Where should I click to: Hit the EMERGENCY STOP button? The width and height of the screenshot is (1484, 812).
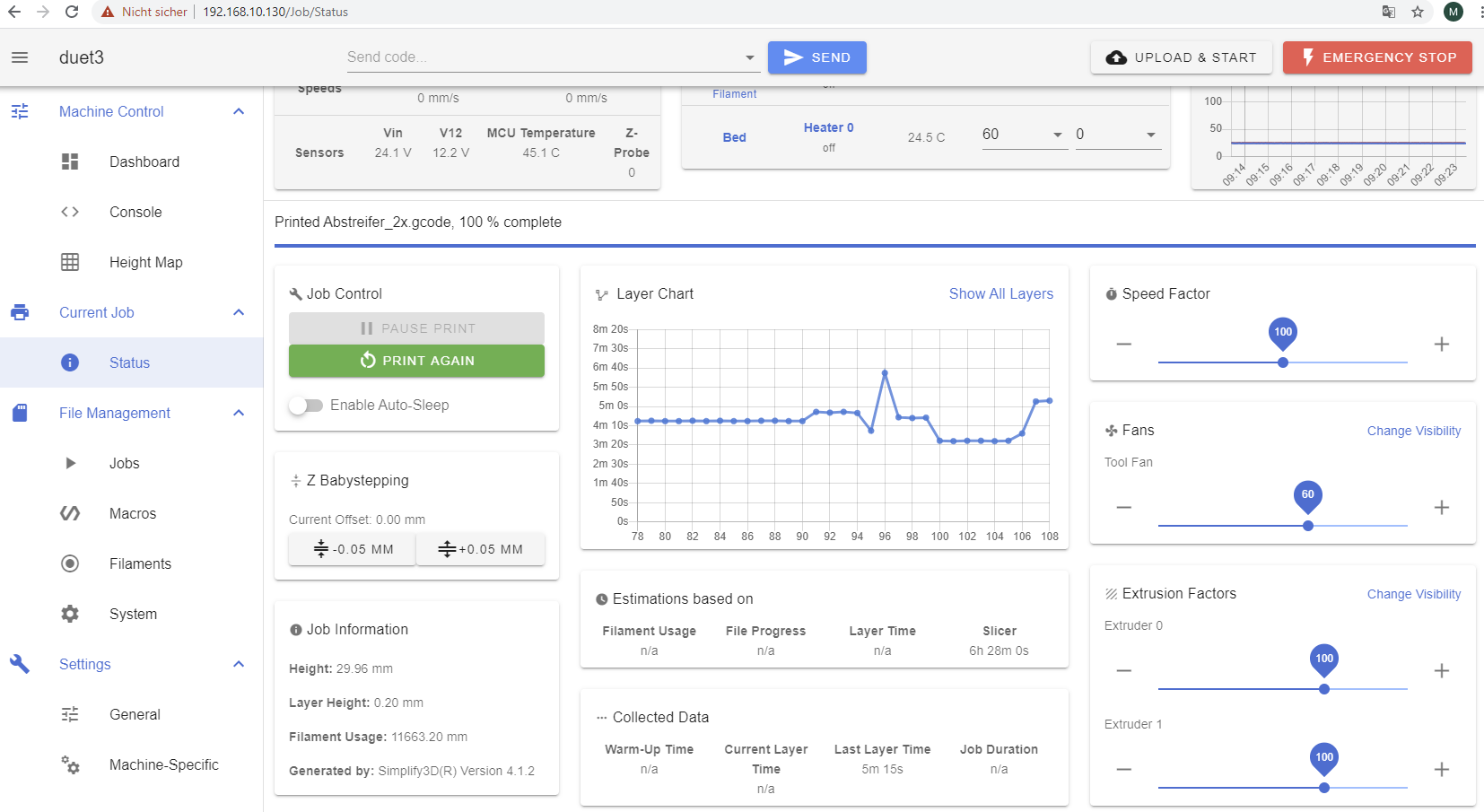[x=1377, y=57]
